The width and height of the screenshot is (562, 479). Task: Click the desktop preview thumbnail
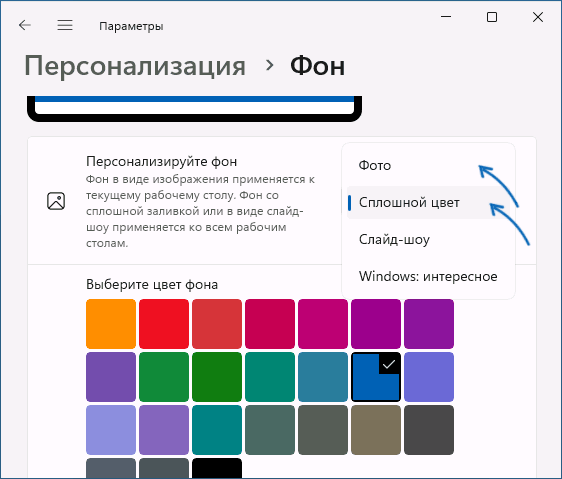point(194,109)
